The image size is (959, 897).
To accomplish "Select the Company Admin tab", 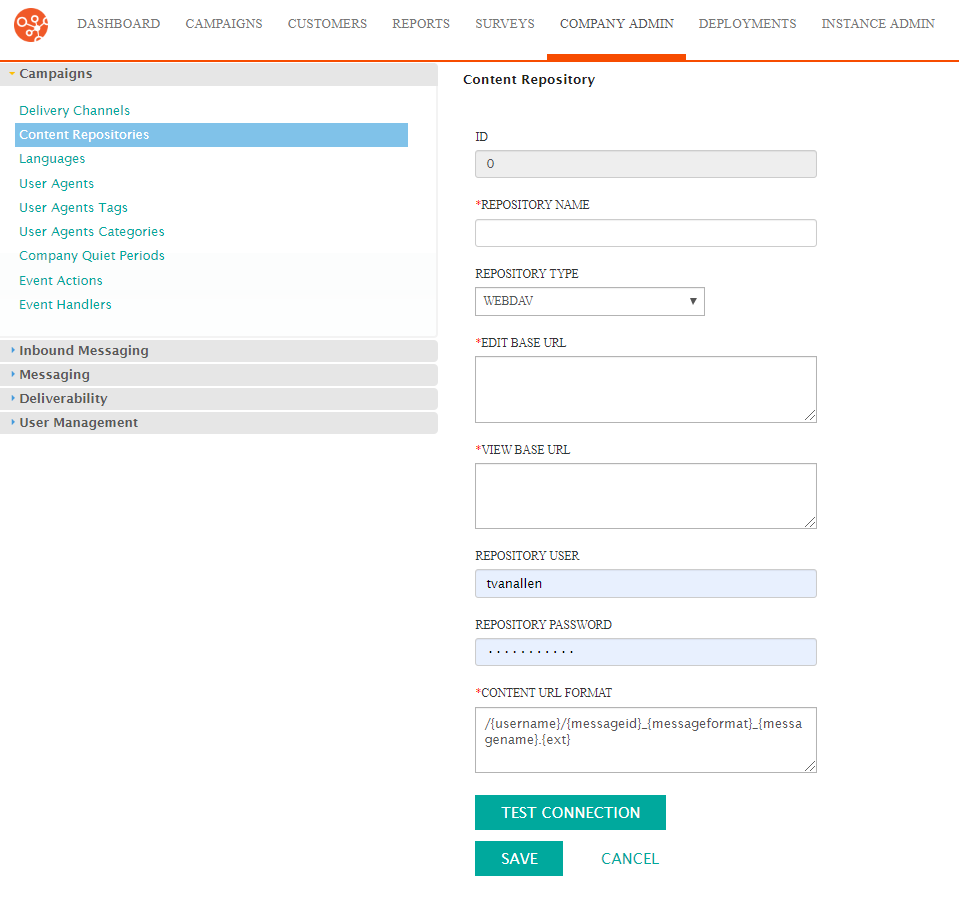I will [x=616, y=24].
